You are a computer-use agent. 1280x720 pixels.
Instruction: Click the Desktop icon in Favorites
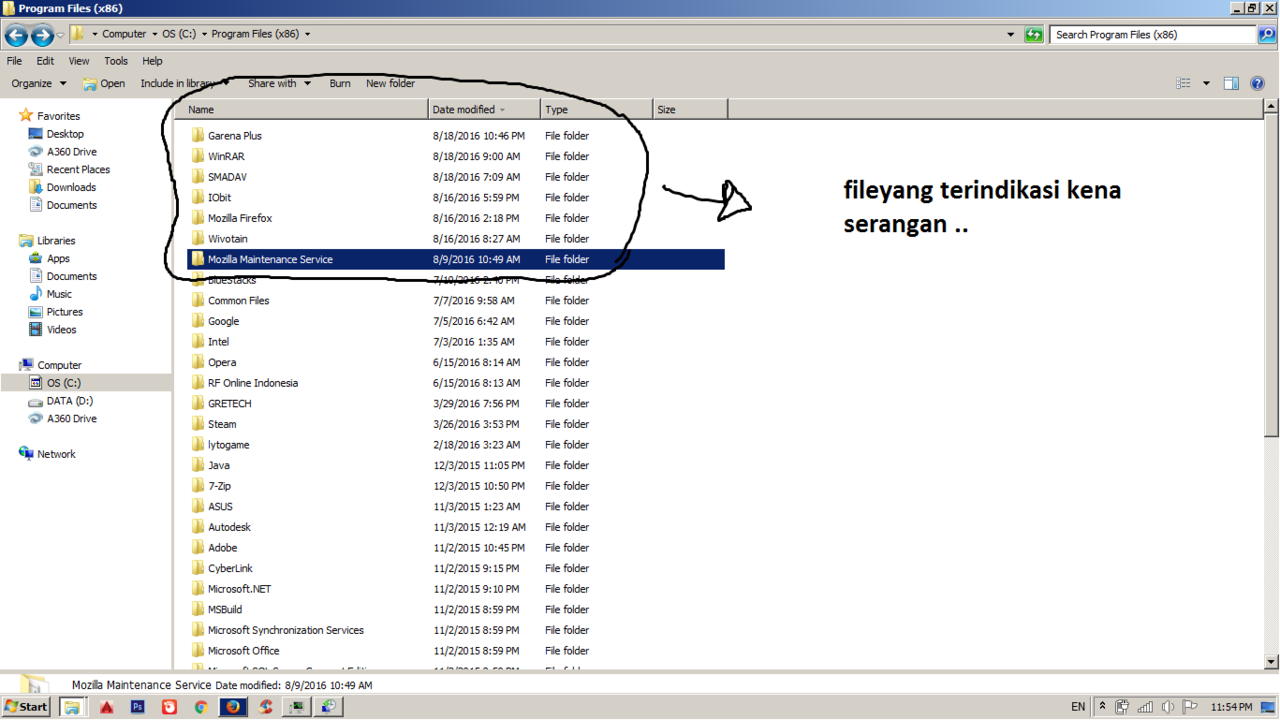pos(36,134)
